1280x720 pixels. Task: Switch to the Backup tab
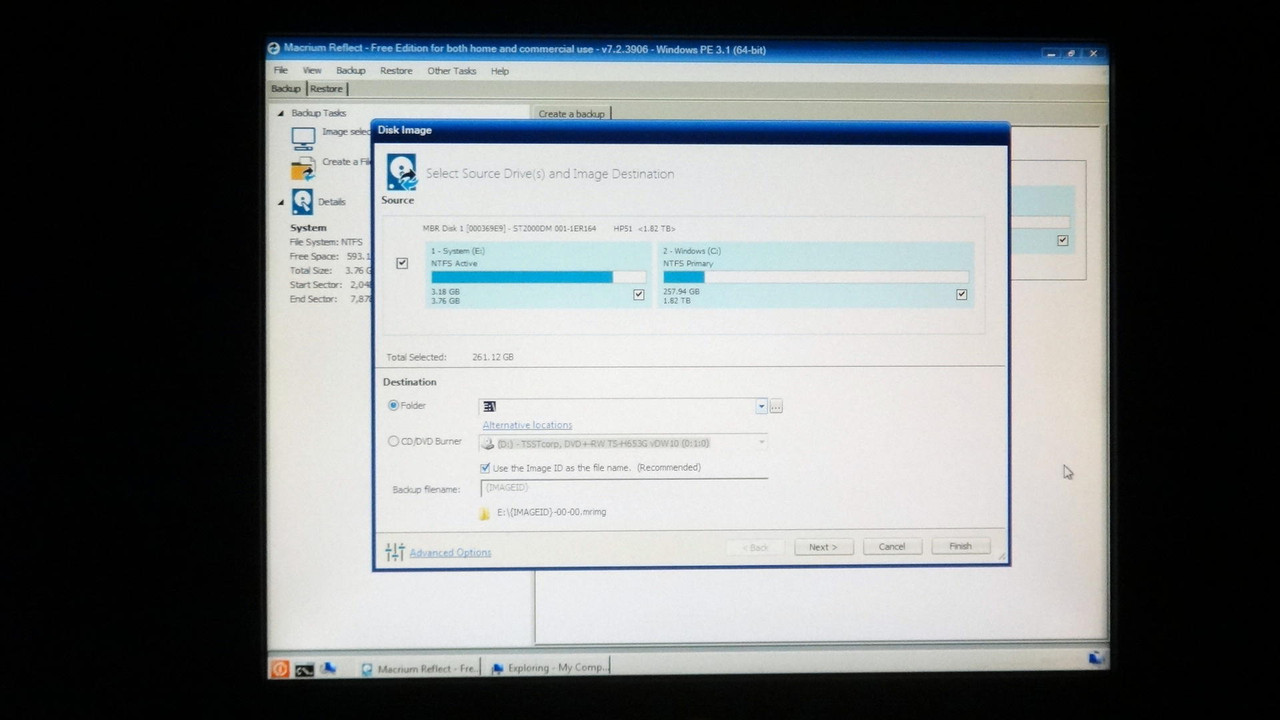point(286,89)
